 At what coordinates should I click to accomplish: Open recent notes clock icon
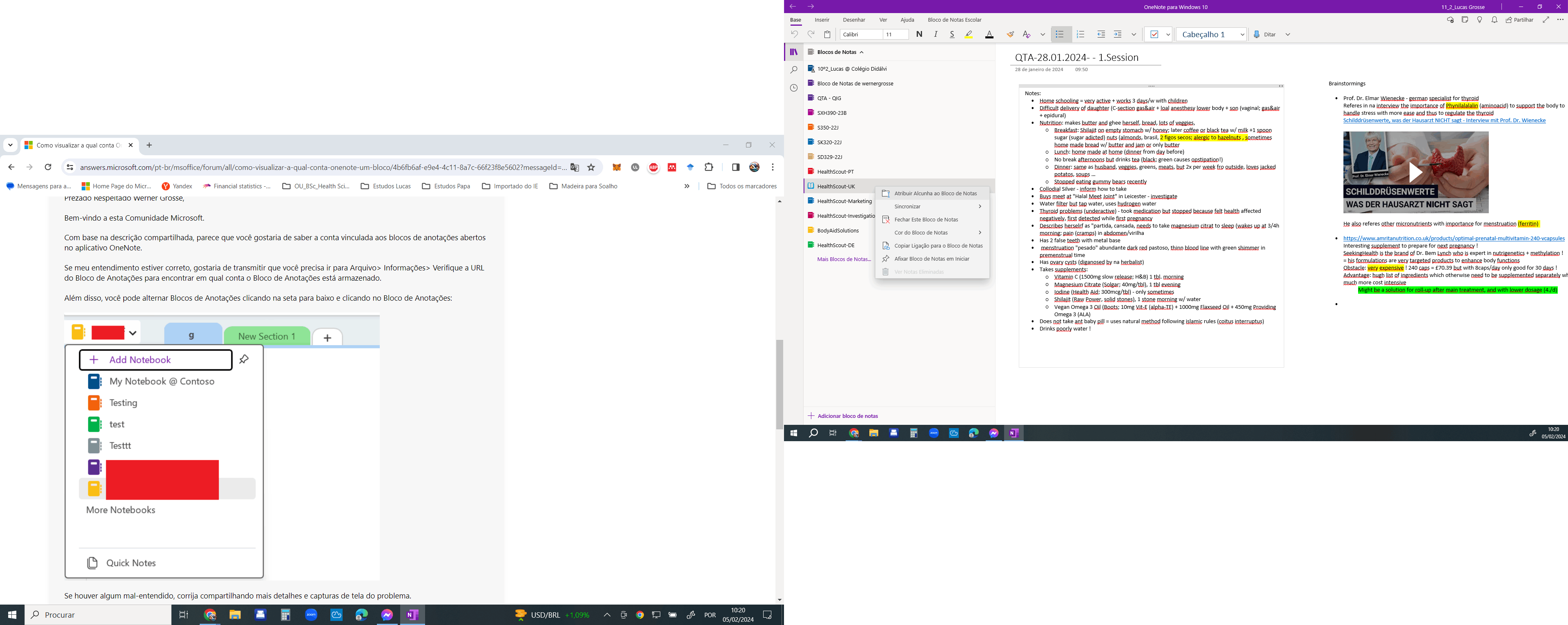click(794, 88)
